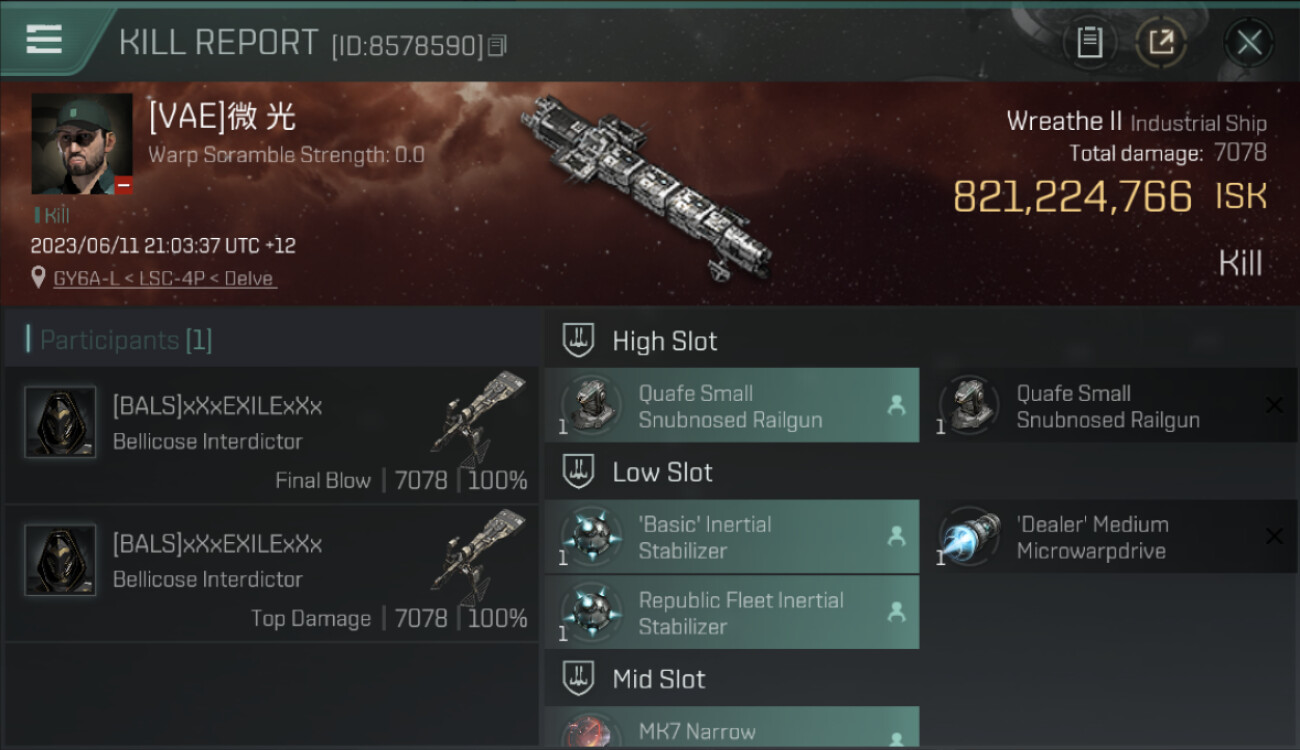Click X mark on 'Dealer' Medium Microwarpdrive
The width and height of the screenshot is (1300, 750).
[1274, 537]
